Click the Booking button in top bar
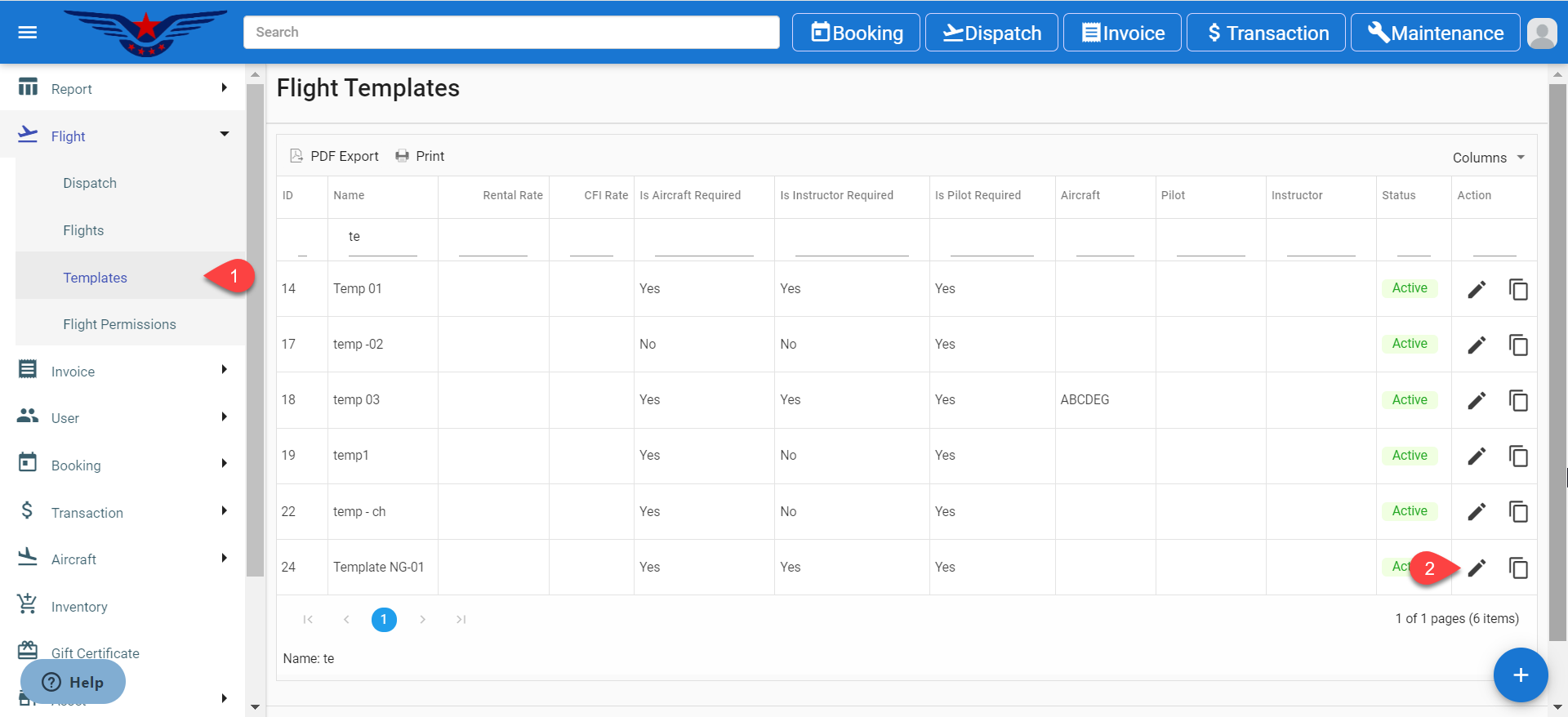1568x717 pixels. point(856,33)
